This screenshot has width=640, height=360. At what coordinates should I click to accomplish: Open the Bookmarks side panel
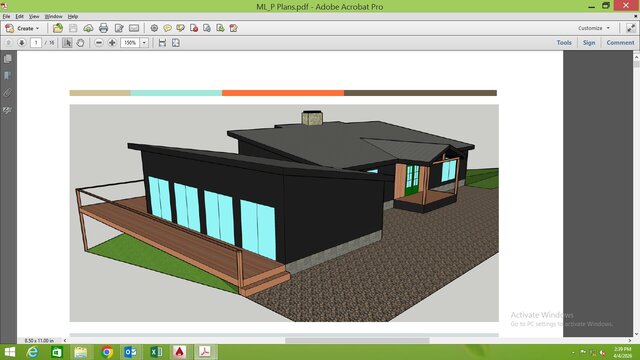pyautogui.click(x=7, y=76)
